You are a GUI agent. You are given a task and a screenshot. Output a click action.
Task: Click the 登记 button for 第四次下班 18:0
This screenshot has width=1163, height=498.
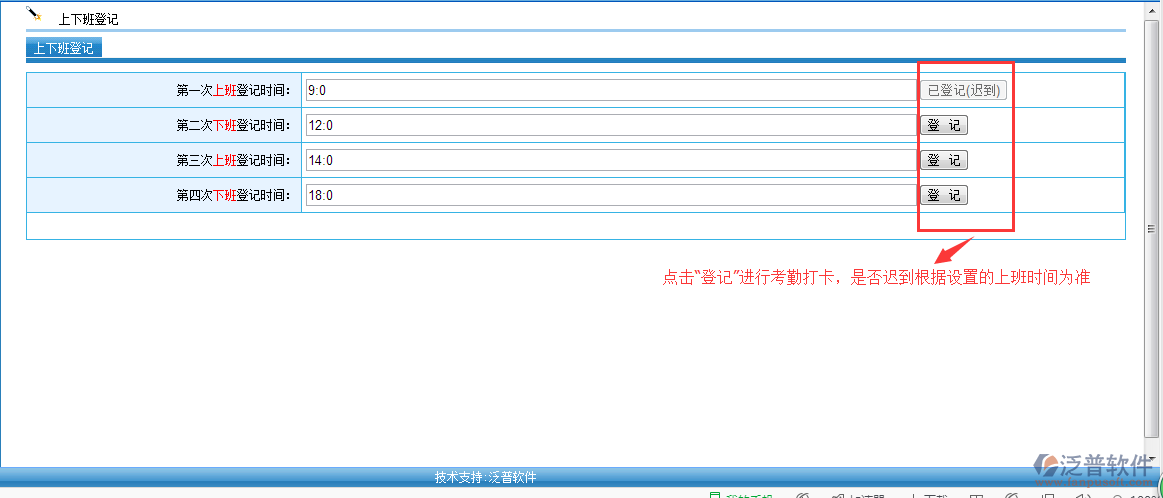pos(943,195)
